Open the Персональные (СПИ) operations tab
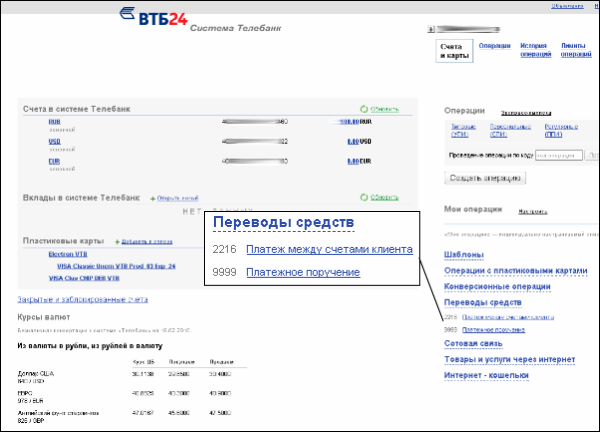This screenshot has width=600, height=432. tap(510, 130)
